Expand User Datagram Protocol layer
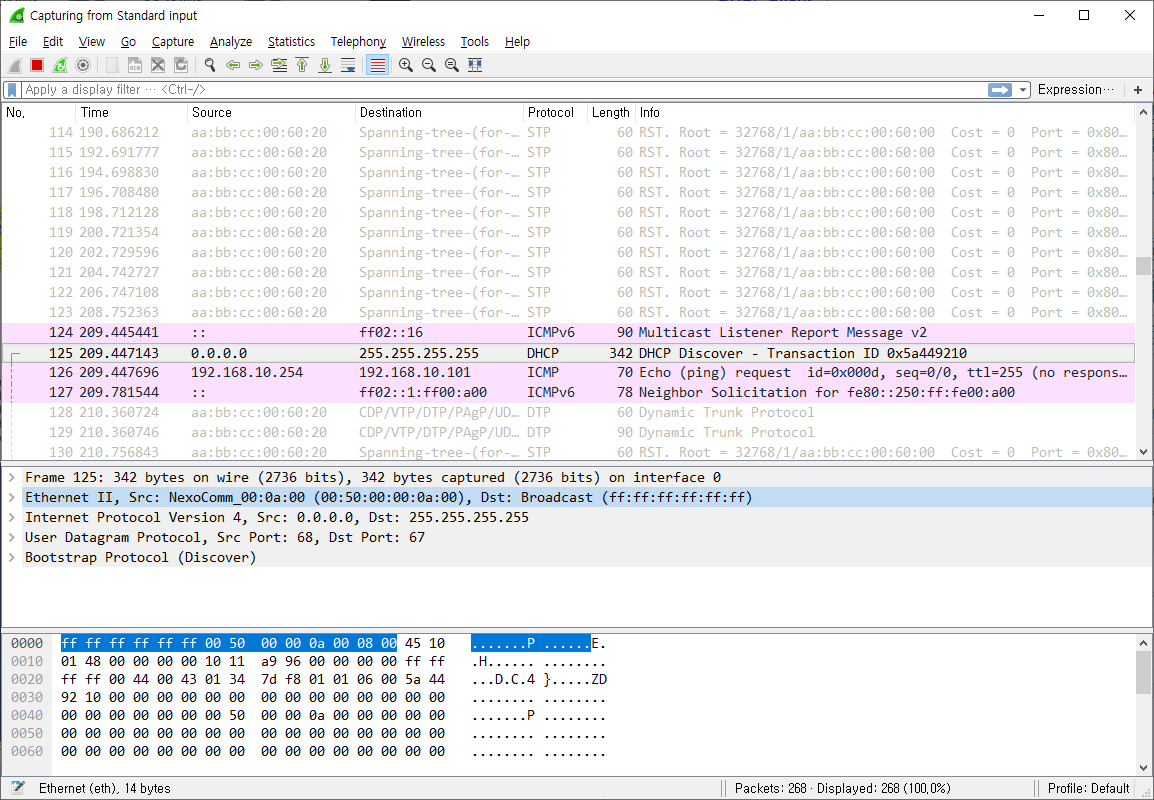The width and height of the screenshot is (1154, 800). [12, 537]
